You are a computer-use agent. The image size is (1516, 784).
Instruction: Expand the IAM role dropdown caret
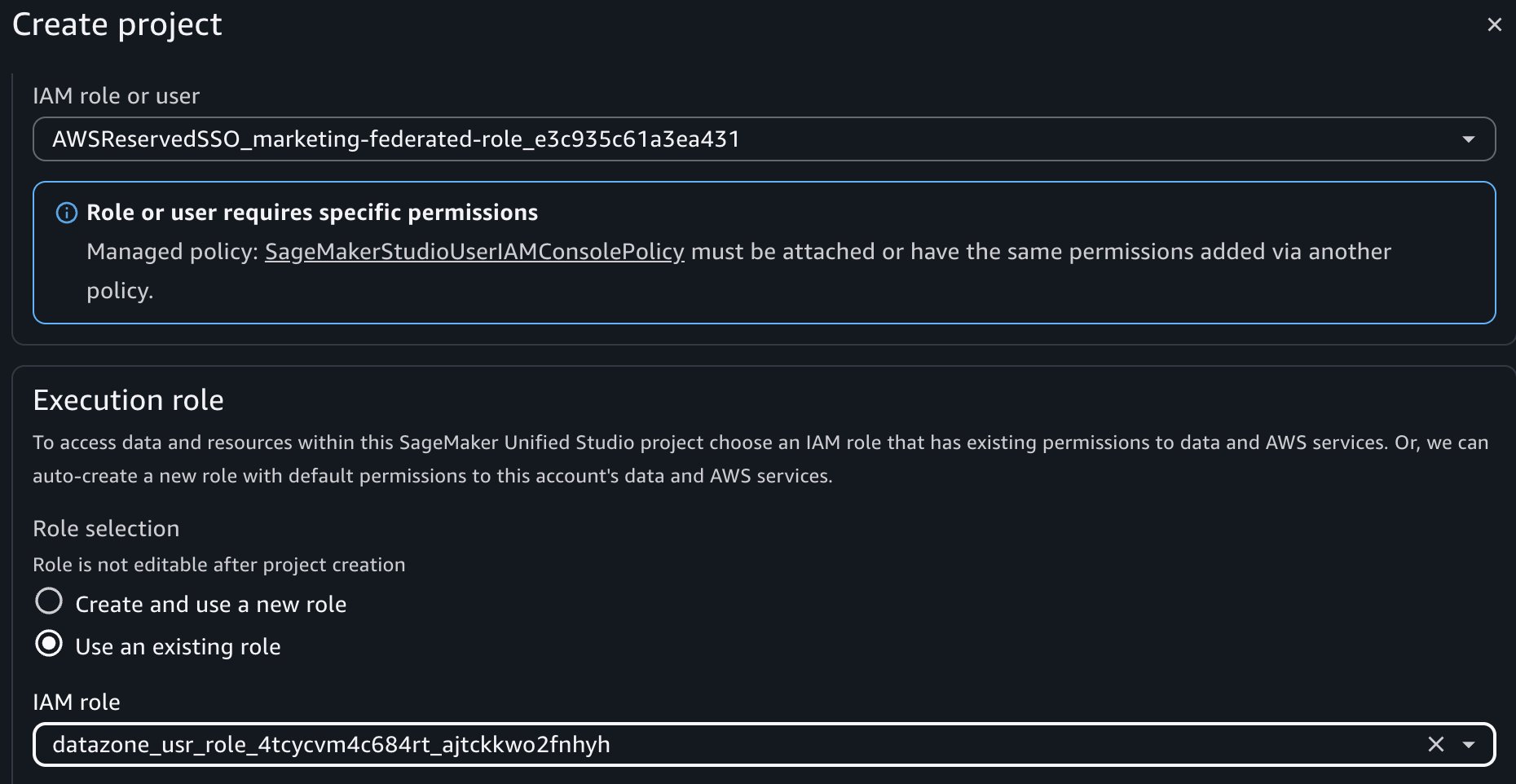click(1468, 744)
